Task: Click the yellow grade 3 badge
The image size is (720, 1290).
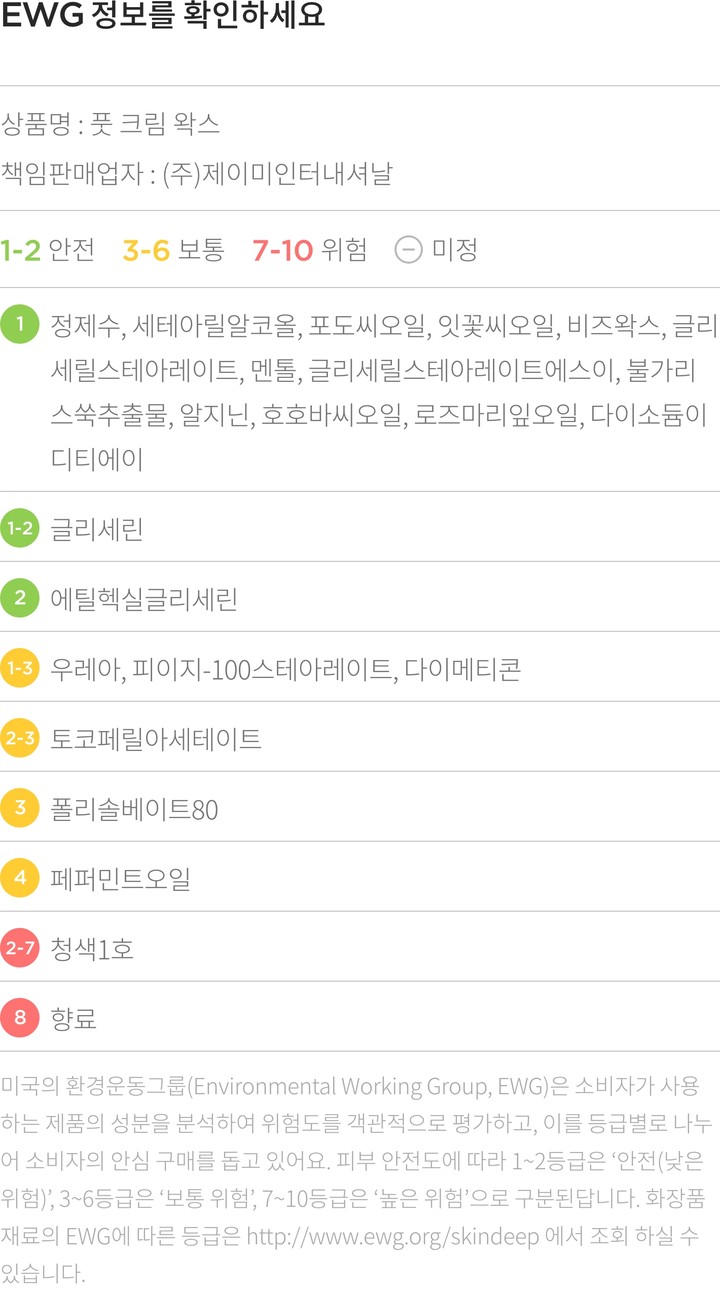Action: pos(20,809)
